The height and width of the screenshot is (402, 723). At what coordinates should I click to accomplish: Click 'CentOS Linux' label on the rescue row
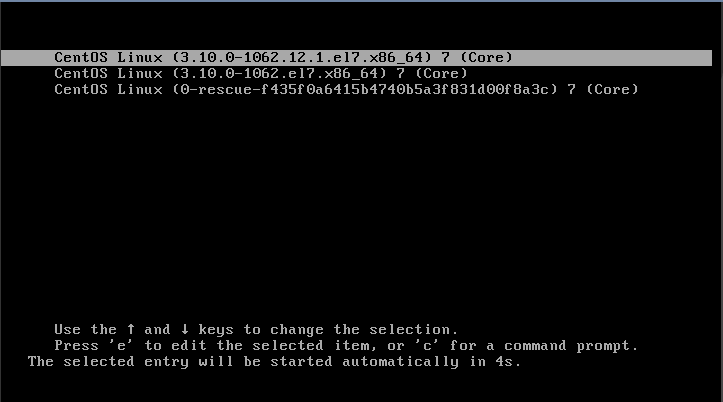coord(108,89)
